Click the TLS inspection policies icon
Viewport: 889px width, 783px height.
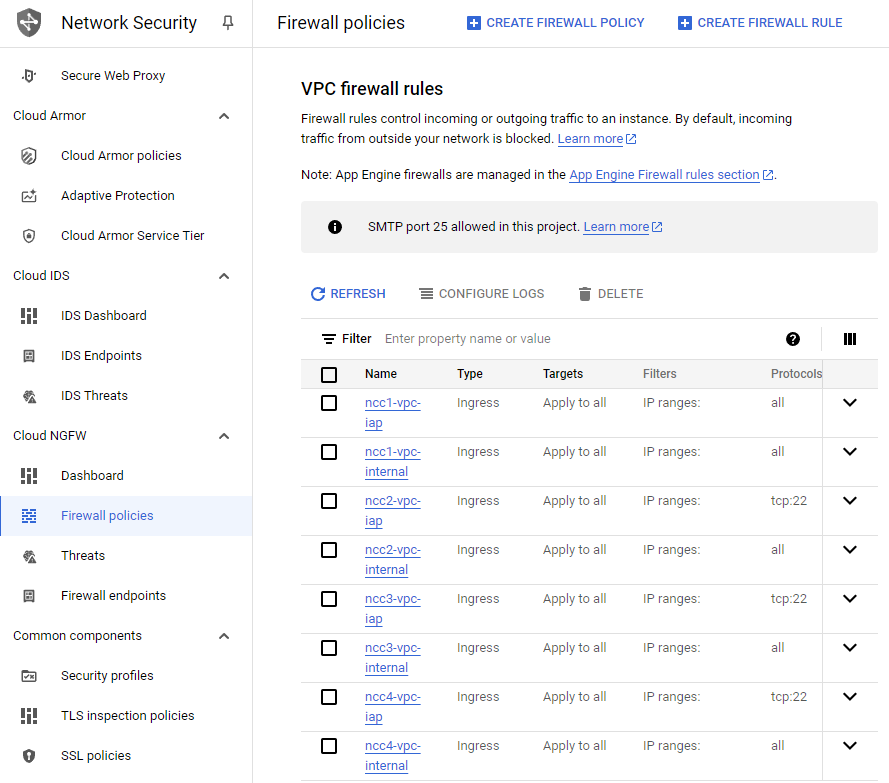29,716
